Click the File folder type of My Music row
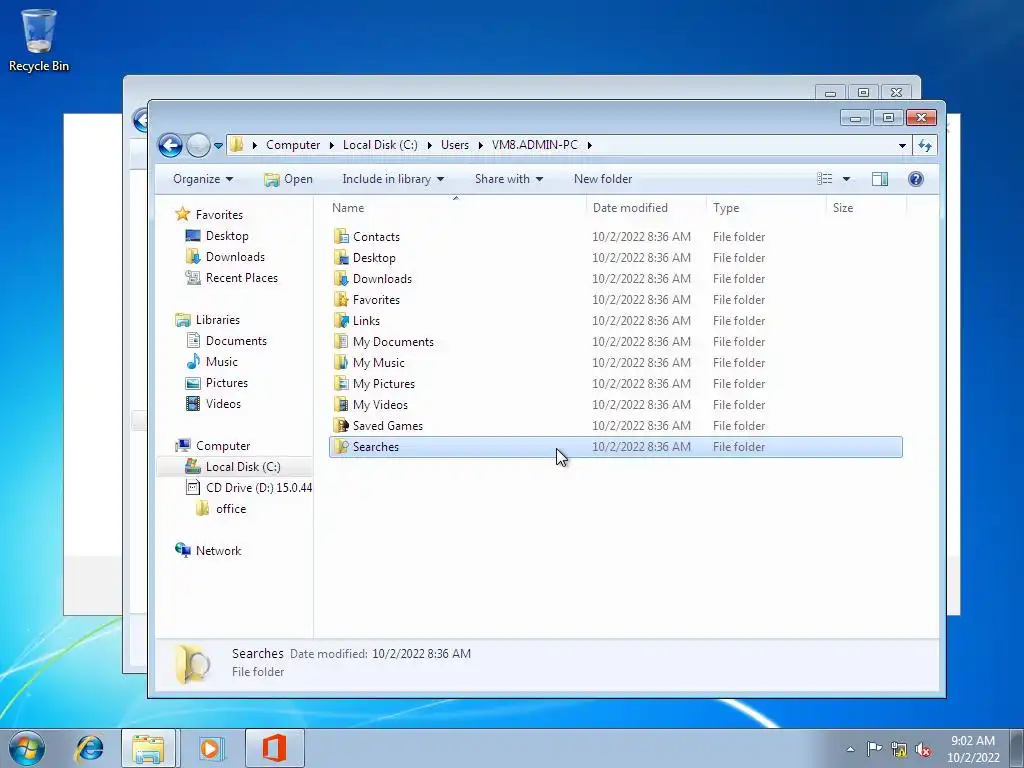 [739, 362]
